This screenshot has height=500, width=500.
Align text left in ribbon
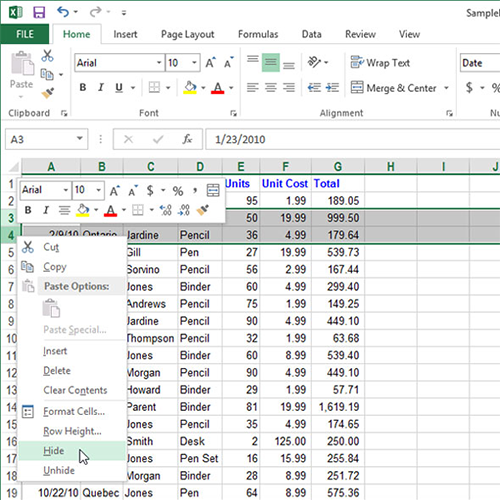coord(253,88)
